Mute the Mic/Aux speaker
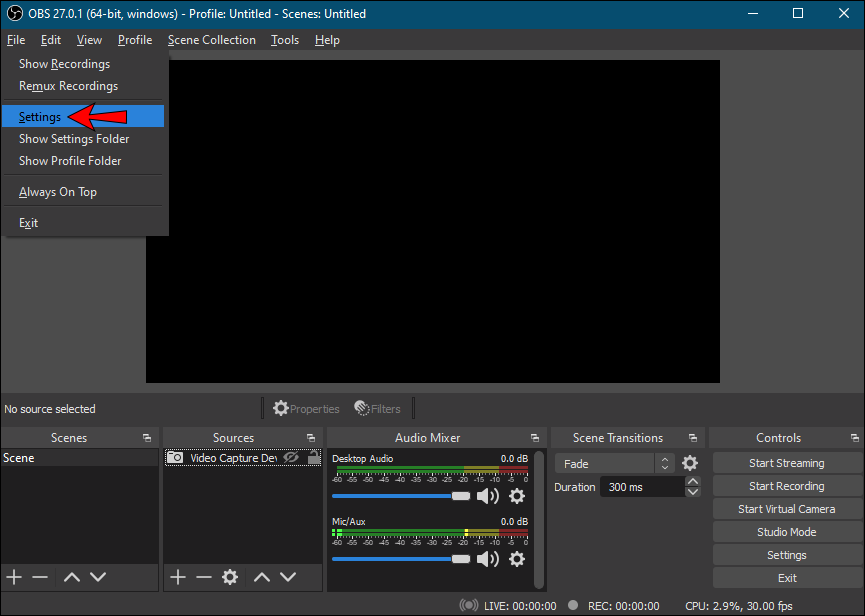 (x=488, y=559)
